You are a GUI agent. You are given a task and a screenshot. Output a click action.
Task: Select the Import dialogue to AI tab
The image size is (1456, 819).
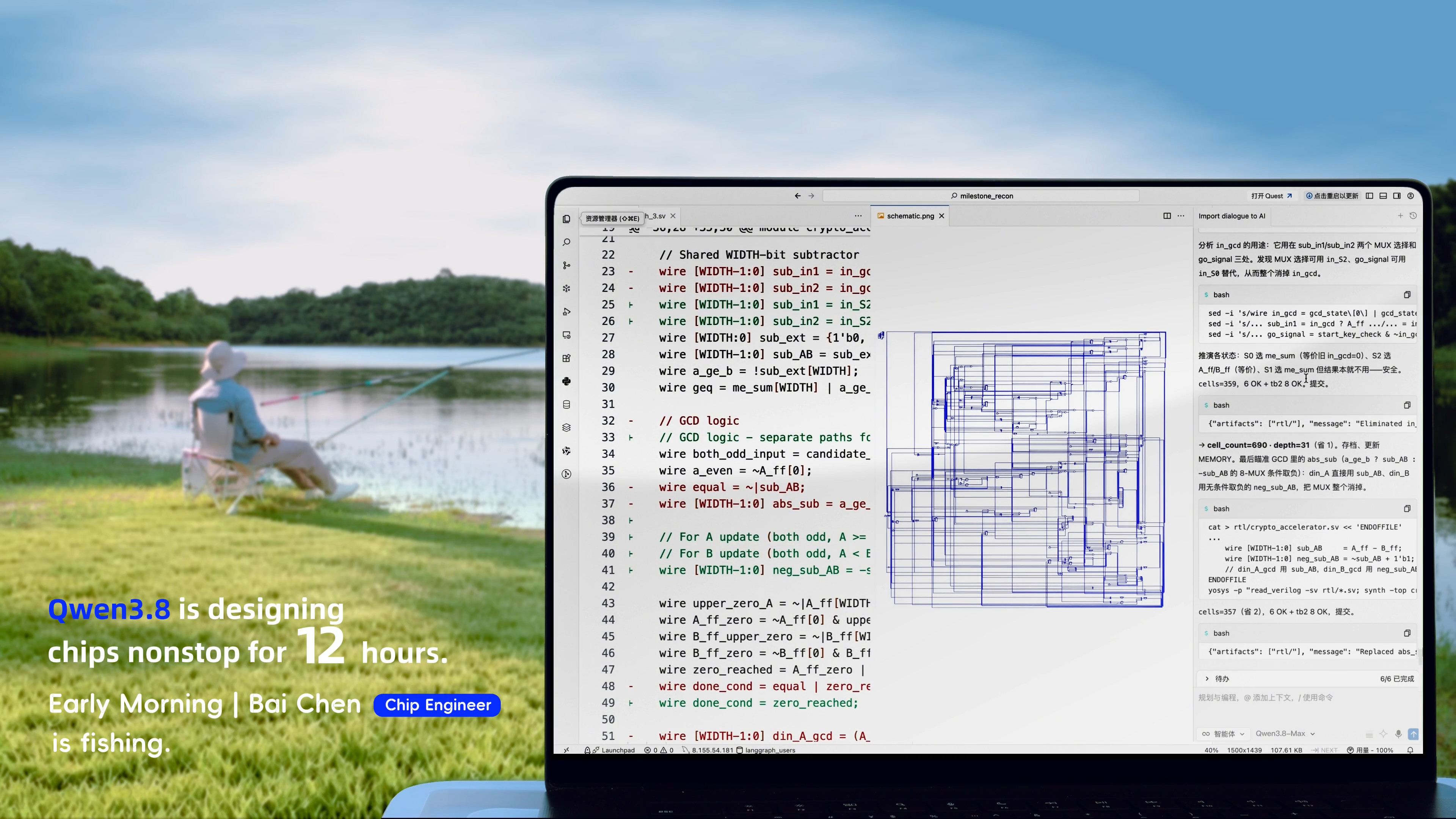pyautogui.click(x=1232, y=216)
